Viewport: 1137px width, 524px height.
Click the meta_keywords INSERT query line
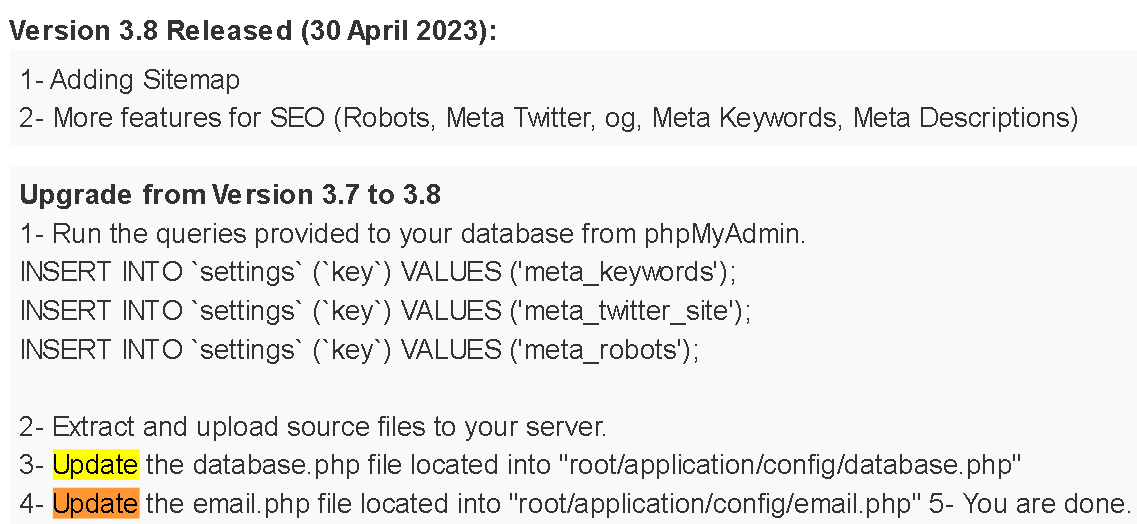click(x=378, y=273)
